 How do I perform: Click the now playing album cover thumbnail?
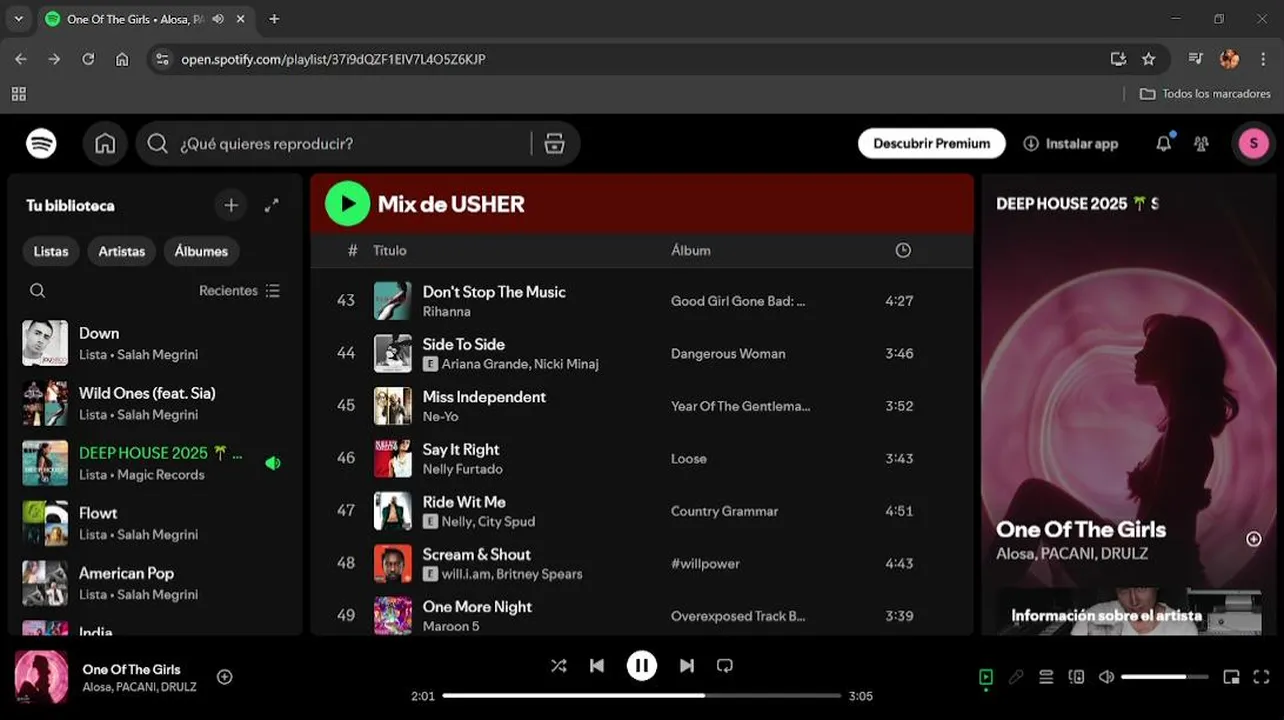[x=41, y=677]
